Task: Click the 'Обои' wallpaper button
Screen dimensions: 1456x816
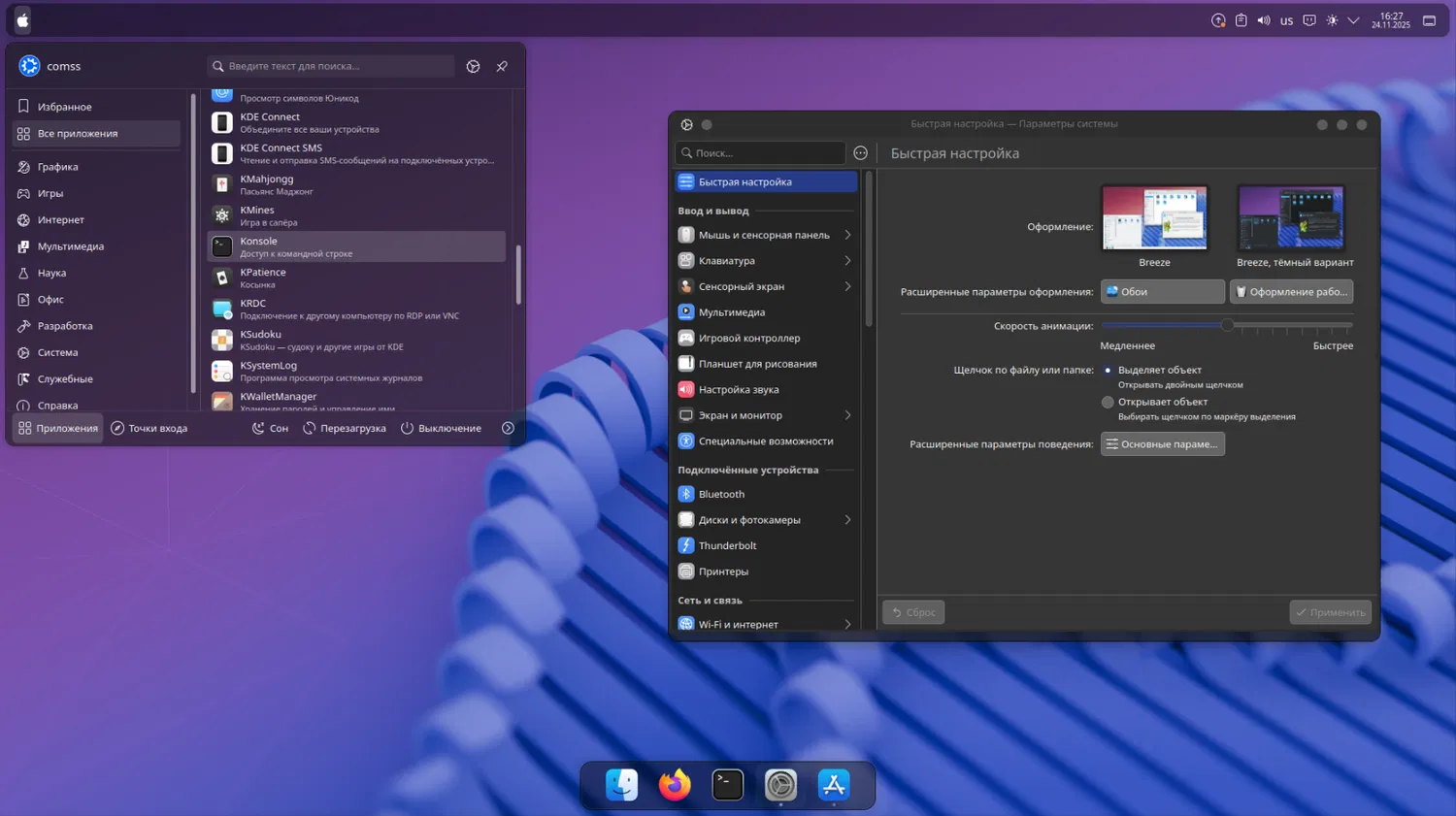Action: (x=1162, y=292)
